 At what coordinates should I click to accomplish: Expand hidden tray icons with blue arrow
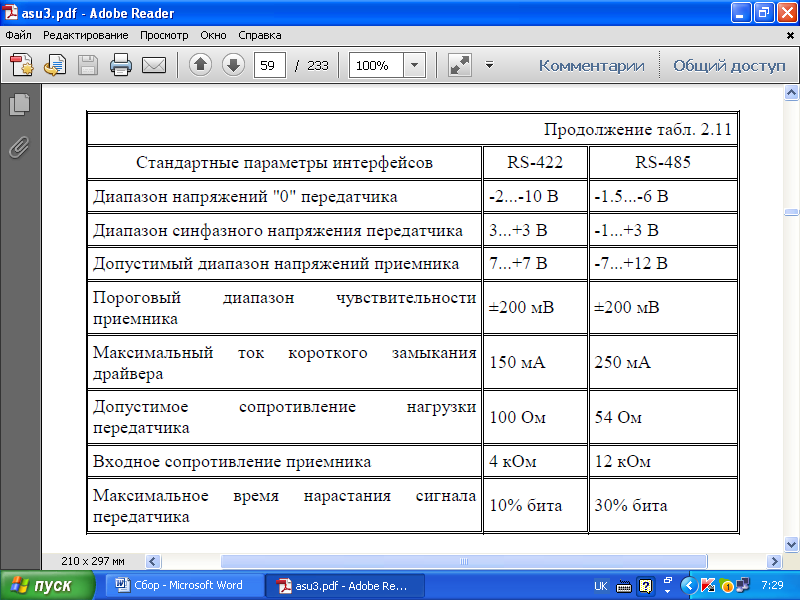click(689, 586)
